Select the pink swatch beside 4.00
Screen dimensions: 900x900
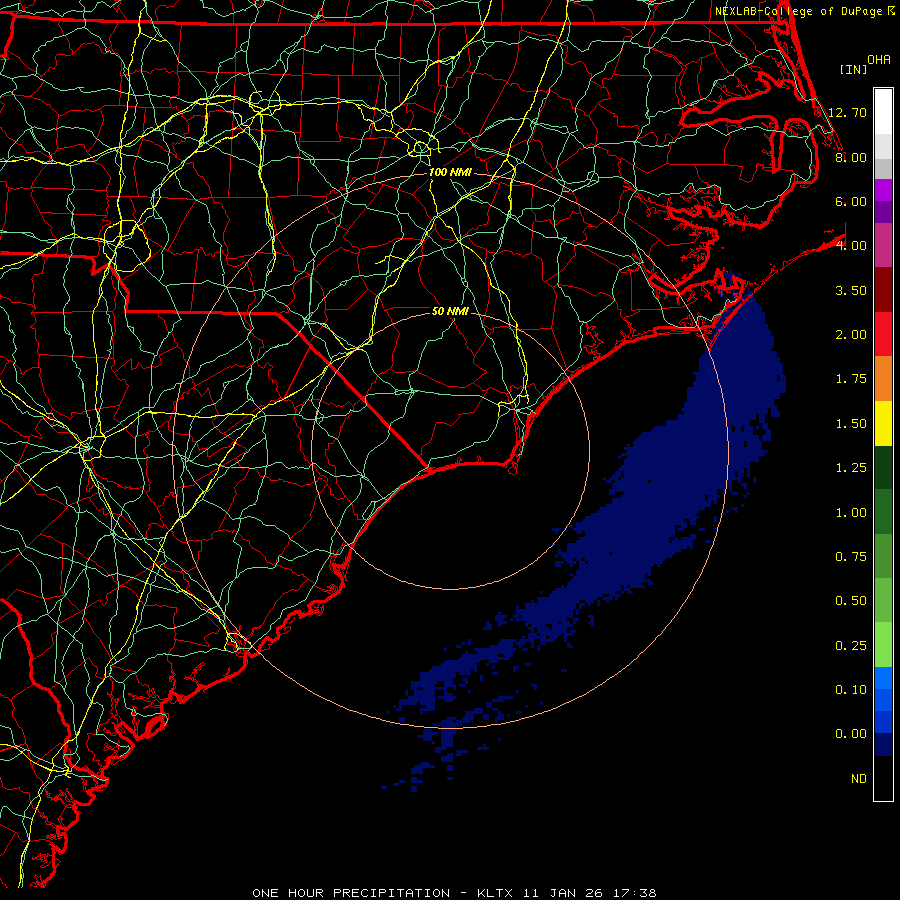point(883,246)
